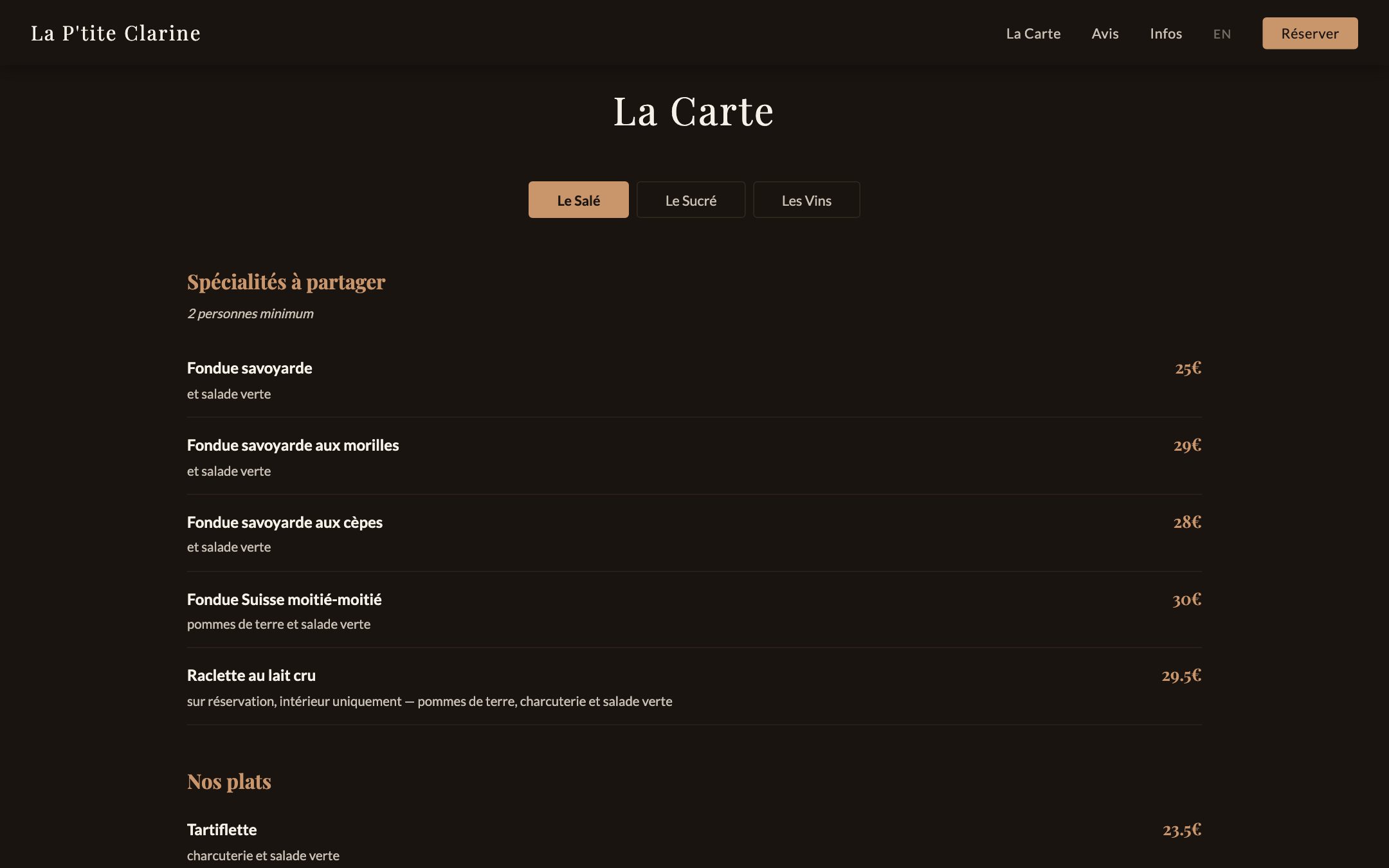Go to La Carte in the navigation
1389x868 pixels.
pyautogui.click(x=1033, y=33)
